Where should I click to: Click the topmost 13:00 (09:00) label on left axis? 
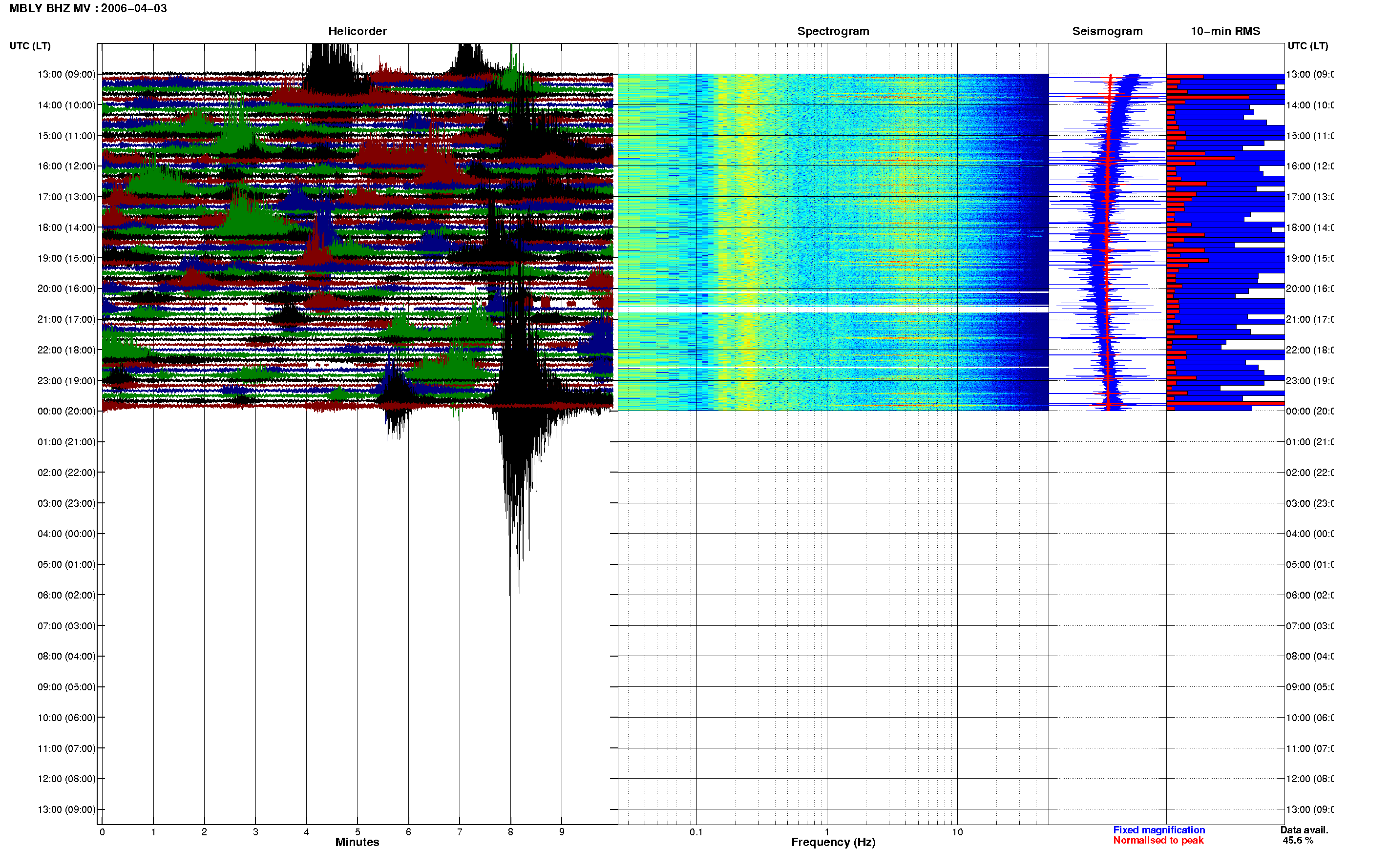click(66, 75)
